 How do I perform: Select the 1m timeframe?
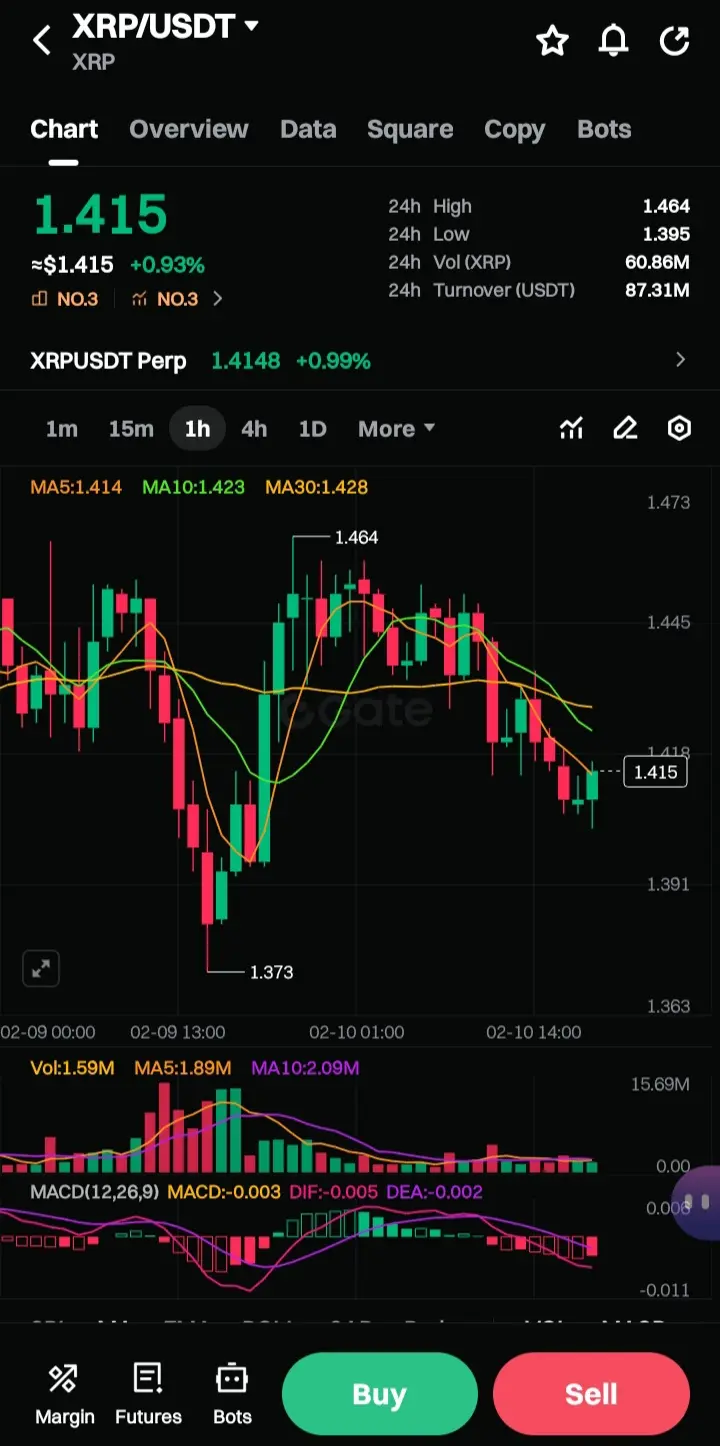[61, 429]
